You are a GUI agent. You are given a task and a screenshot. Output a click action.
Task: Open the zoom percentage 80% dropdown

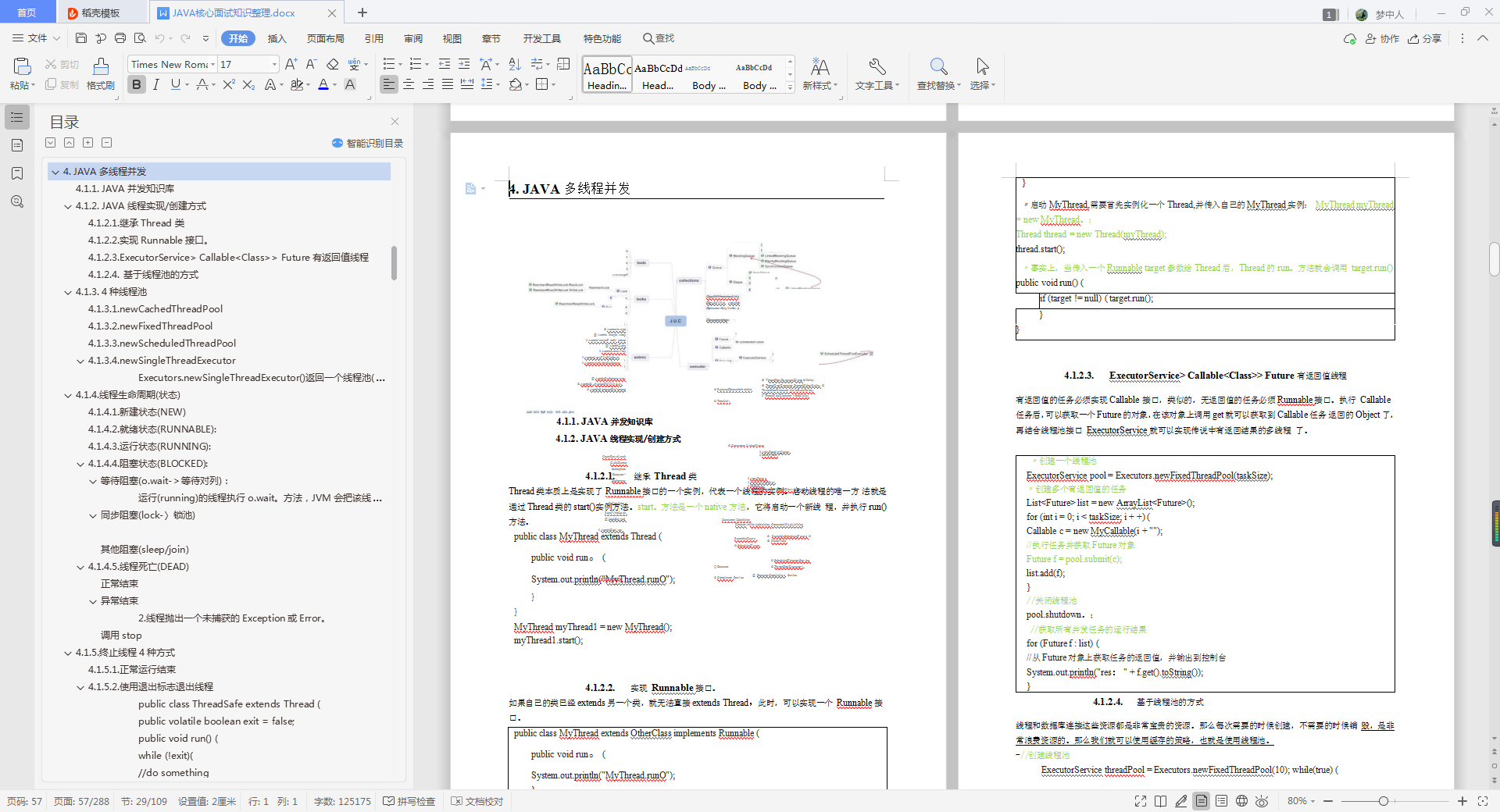pos(1302,801)
